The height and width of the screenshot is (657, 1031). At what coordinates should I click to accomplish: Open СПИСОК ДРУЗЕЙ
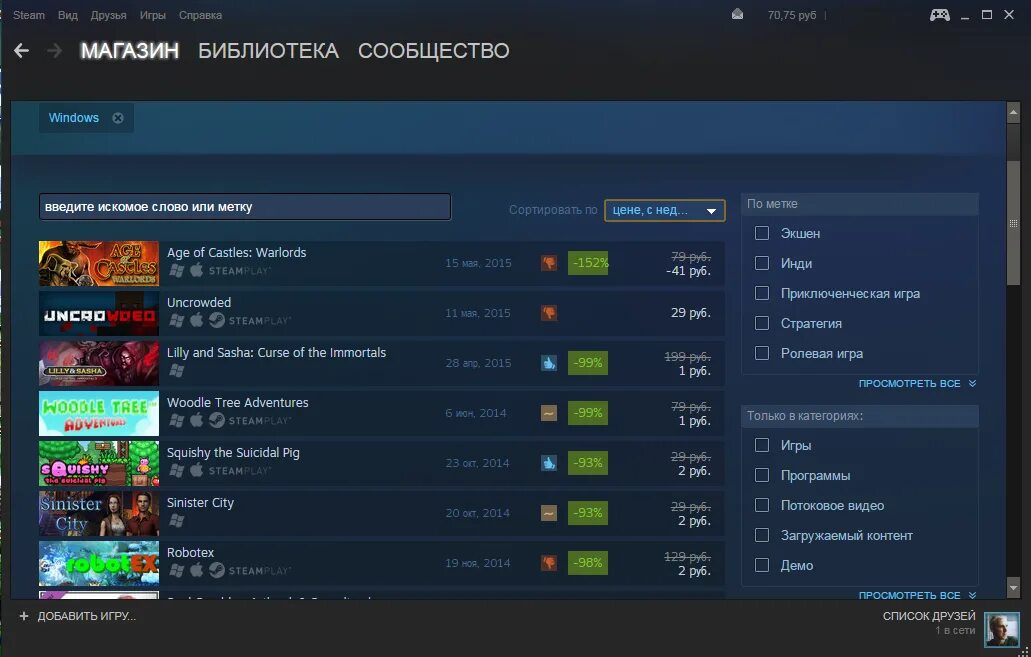(x=929, y=616)
